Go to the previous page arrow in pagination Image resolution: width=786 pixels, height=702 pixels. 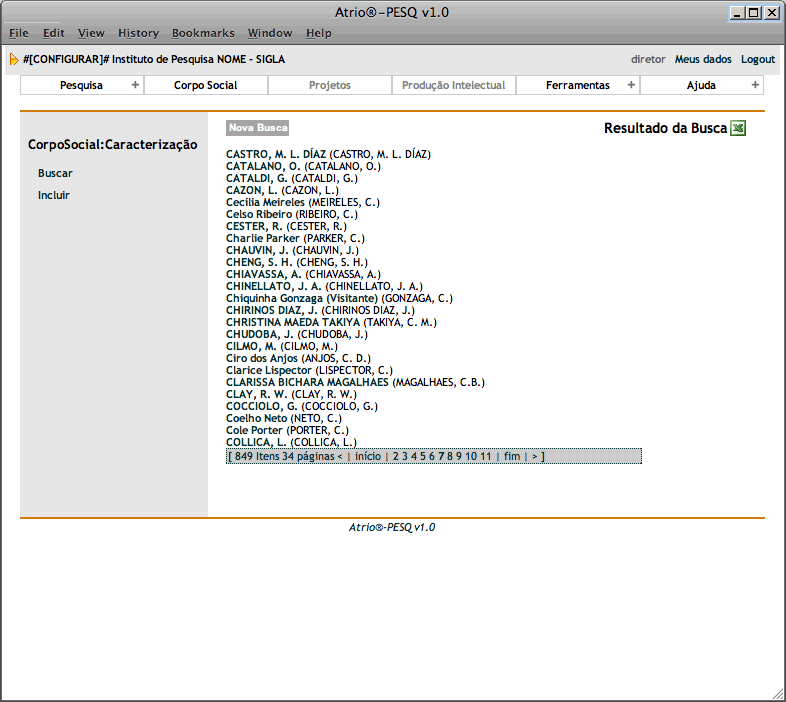click(339, 456)
